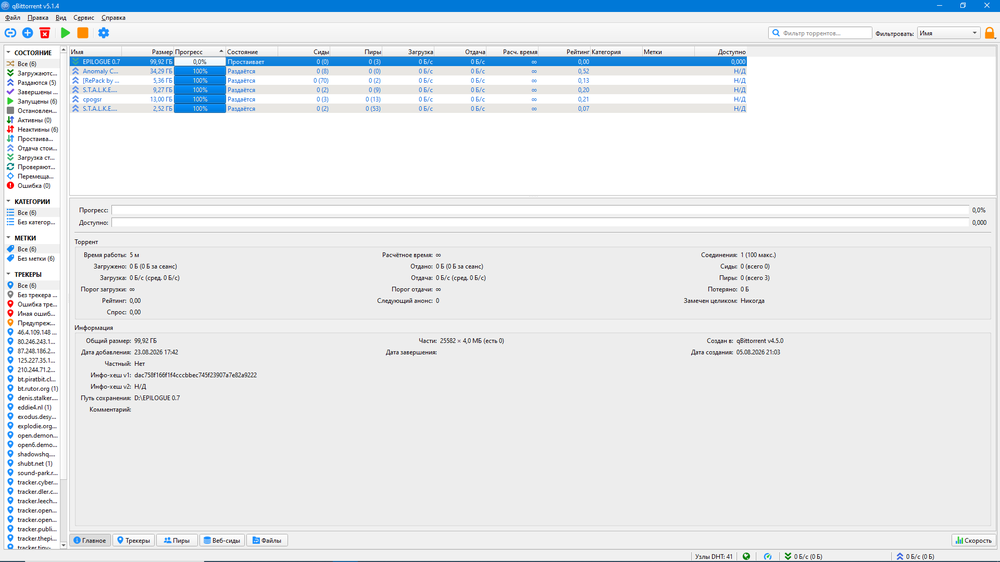Select the Ошибка (0) status filter
The image size is (1000, 562).
coord(32,186)
